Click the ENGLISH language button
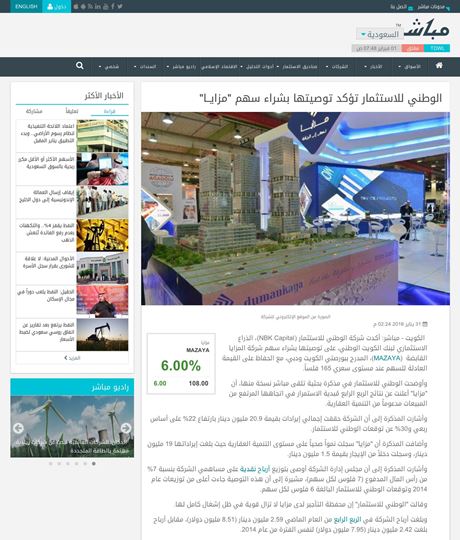Viewport: 460px width, 540px height. 26,7
